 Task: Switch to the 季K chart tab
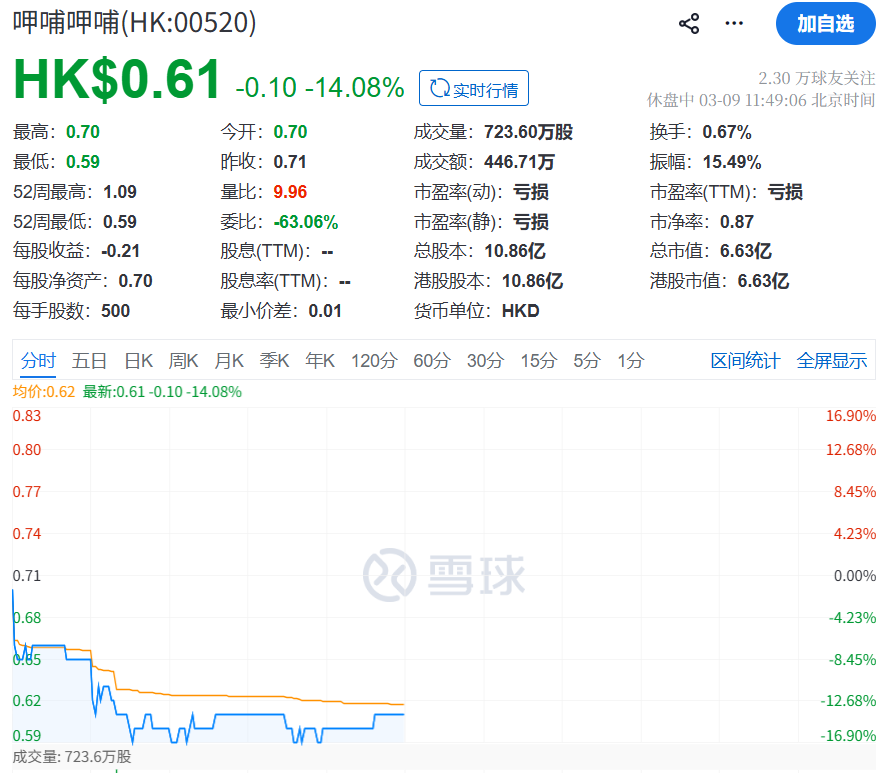pos(275,361)
